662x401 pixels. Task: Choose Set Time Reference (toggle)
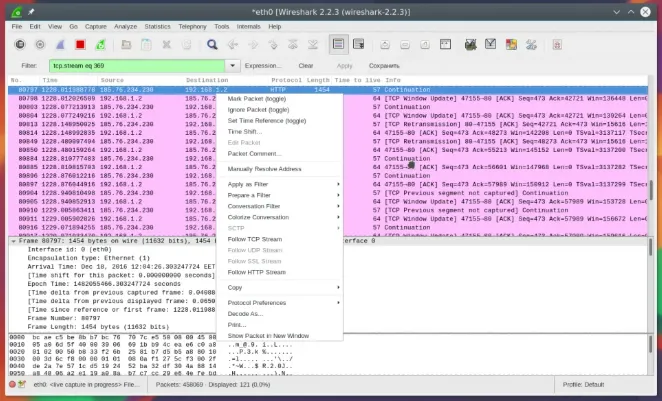(279, 121)
